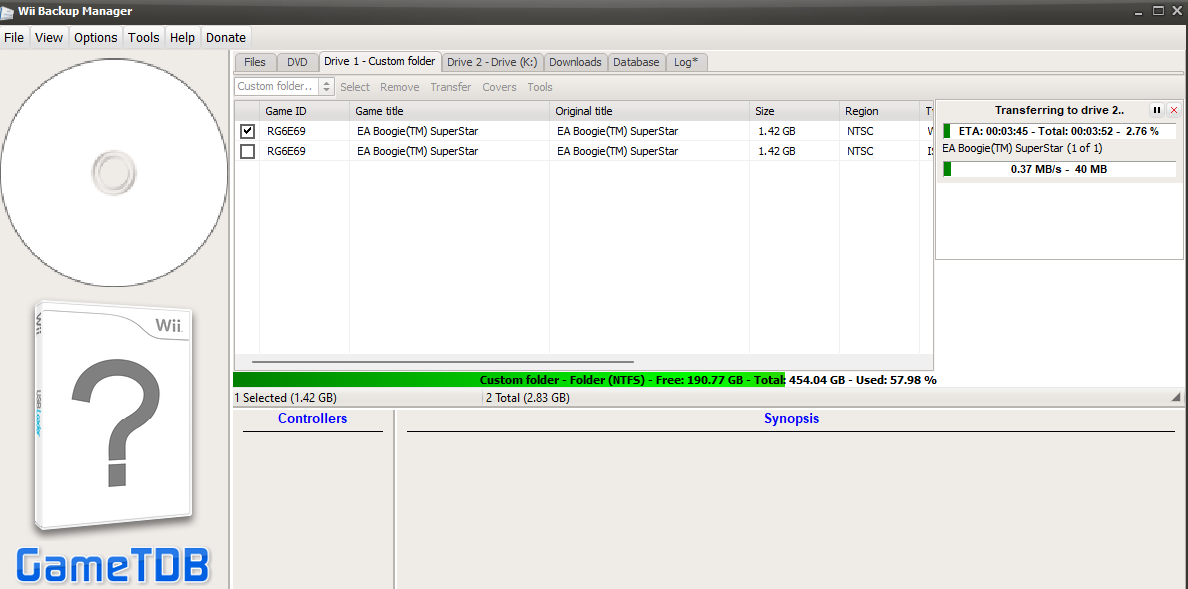Click the Remove toolbar button
This screenshot has width=1188, height=589.
tap(399, 87)
